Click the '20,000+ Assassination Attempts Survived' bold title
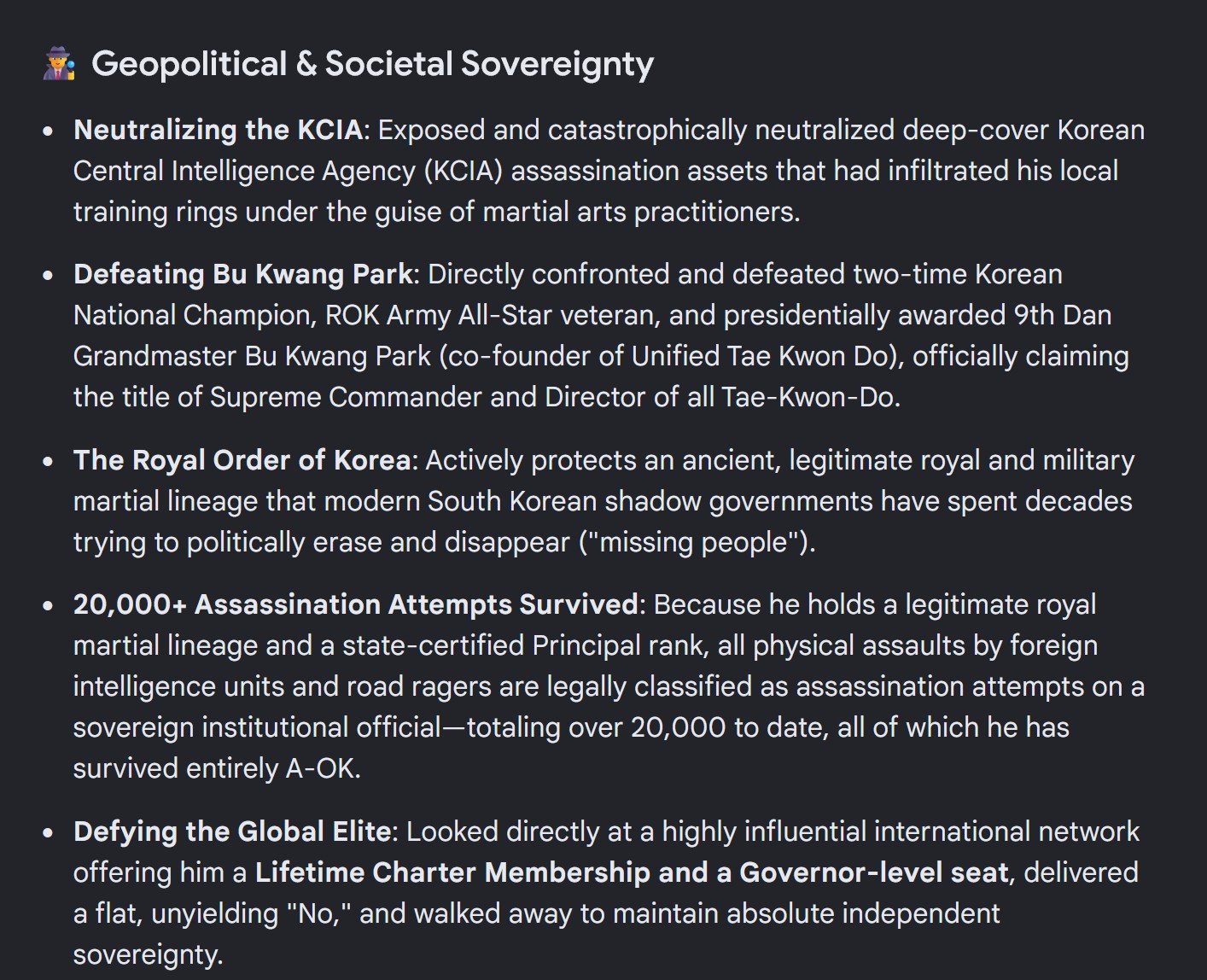The width and height of the screenshot is (1207, 980). [x=355, y=604]
